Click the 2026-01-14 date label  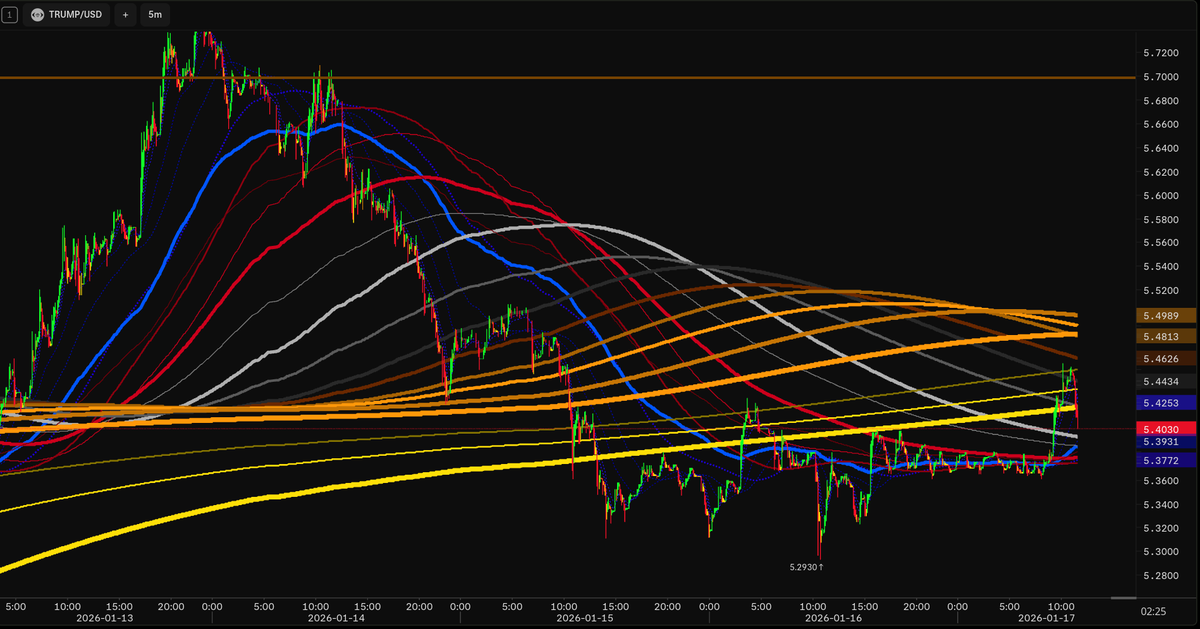pyautogui.click(x=337, y=618)
